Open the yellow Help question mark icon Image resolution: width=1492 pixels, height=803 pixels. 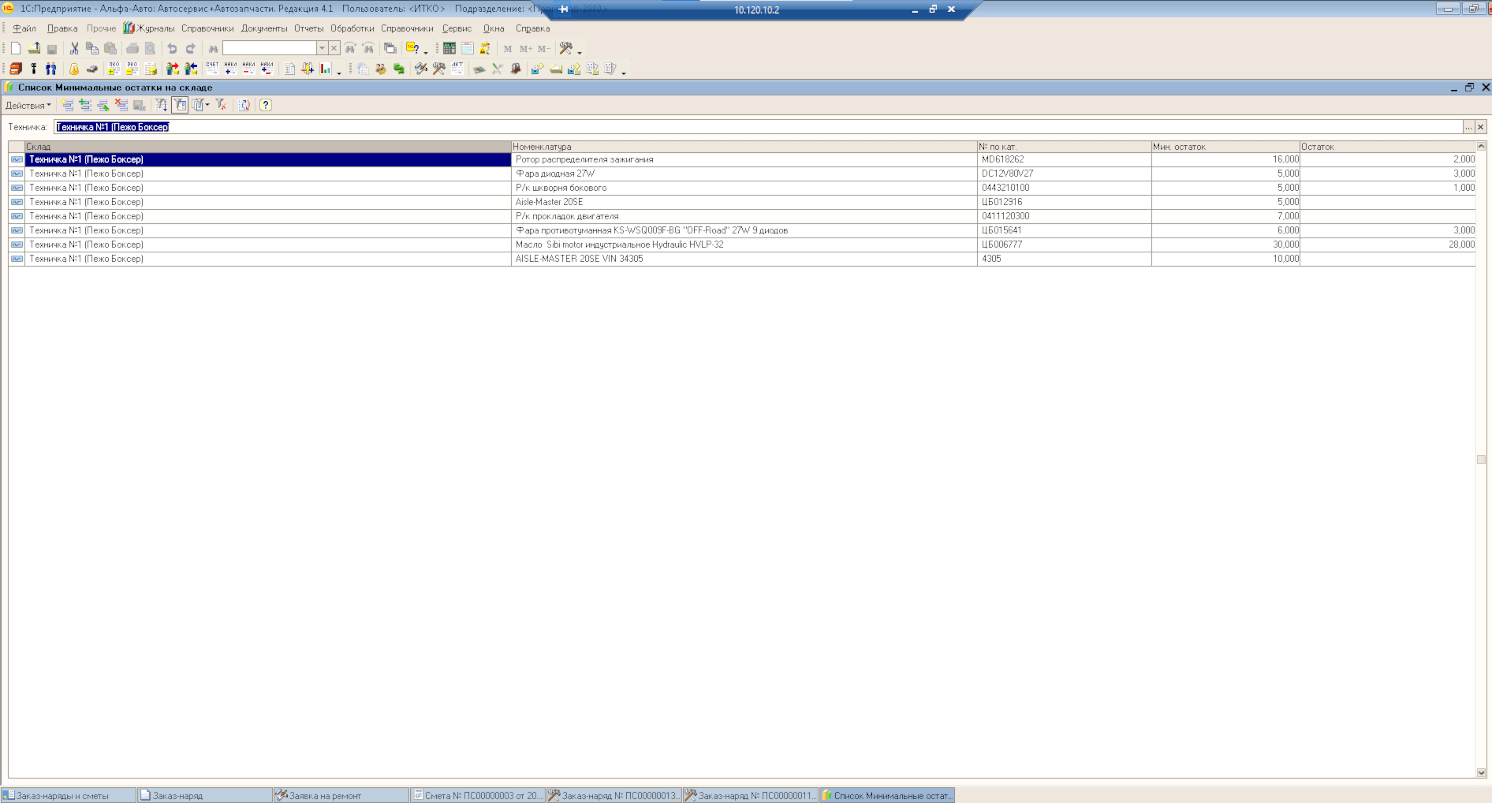[266, 105]
